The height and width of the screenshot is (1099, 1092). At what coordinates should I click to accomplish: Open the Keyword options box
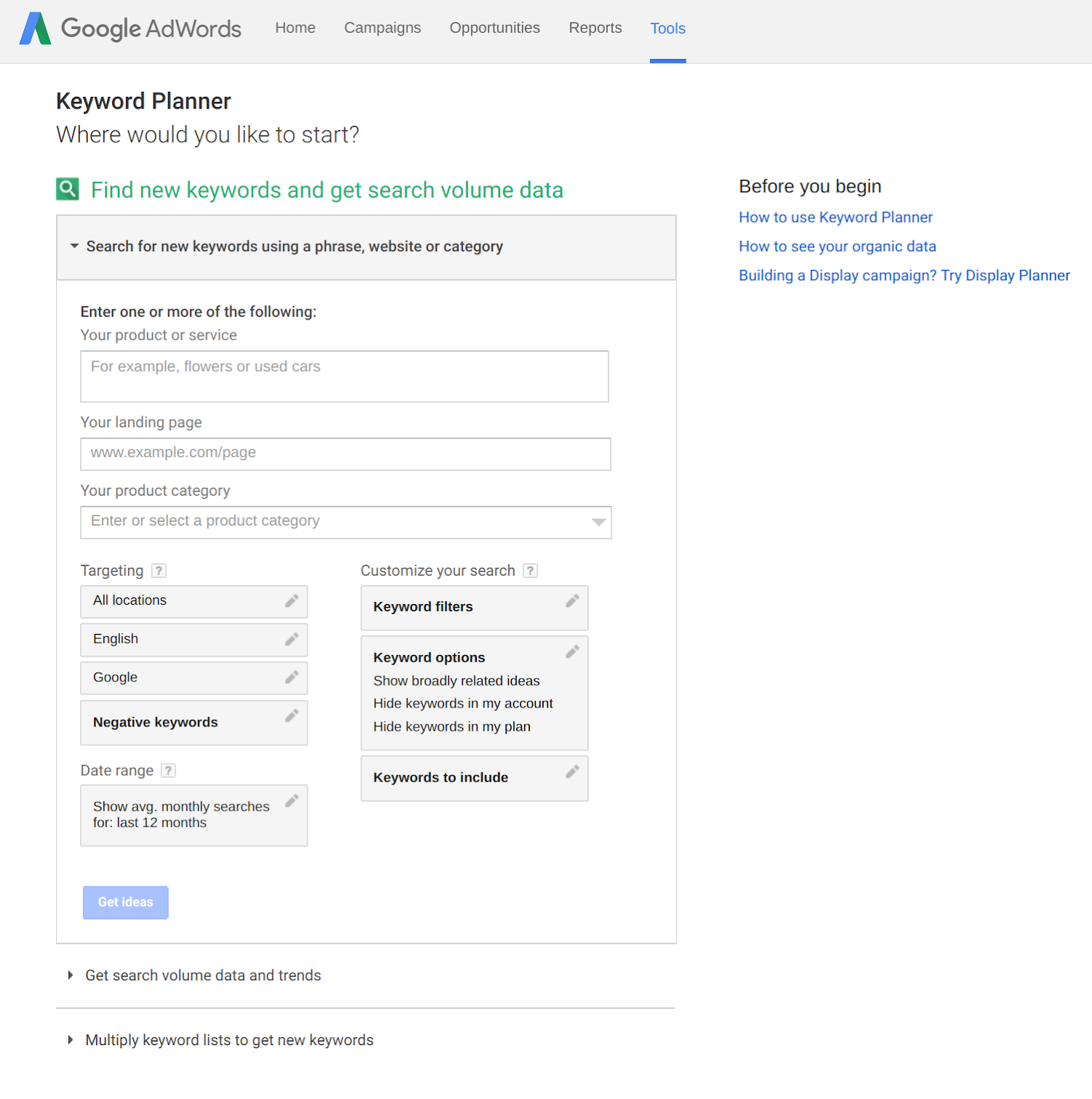(475, 693)
